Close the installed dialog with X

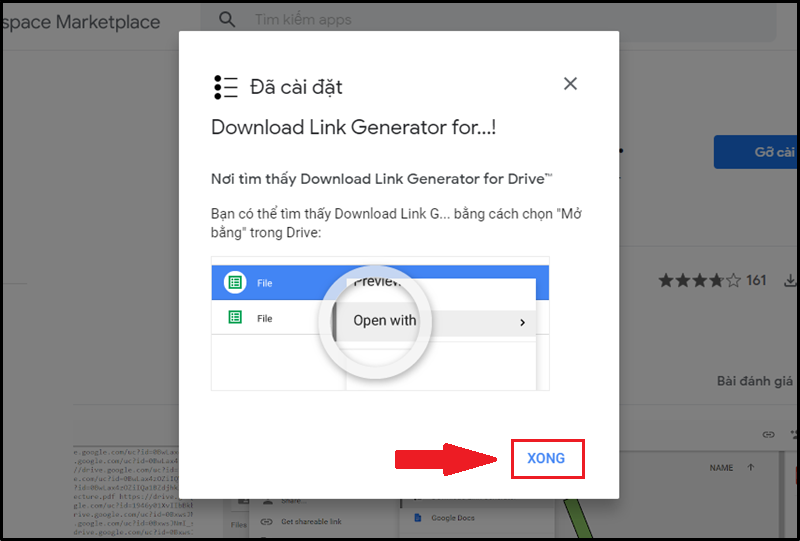(x=570, y=84)
